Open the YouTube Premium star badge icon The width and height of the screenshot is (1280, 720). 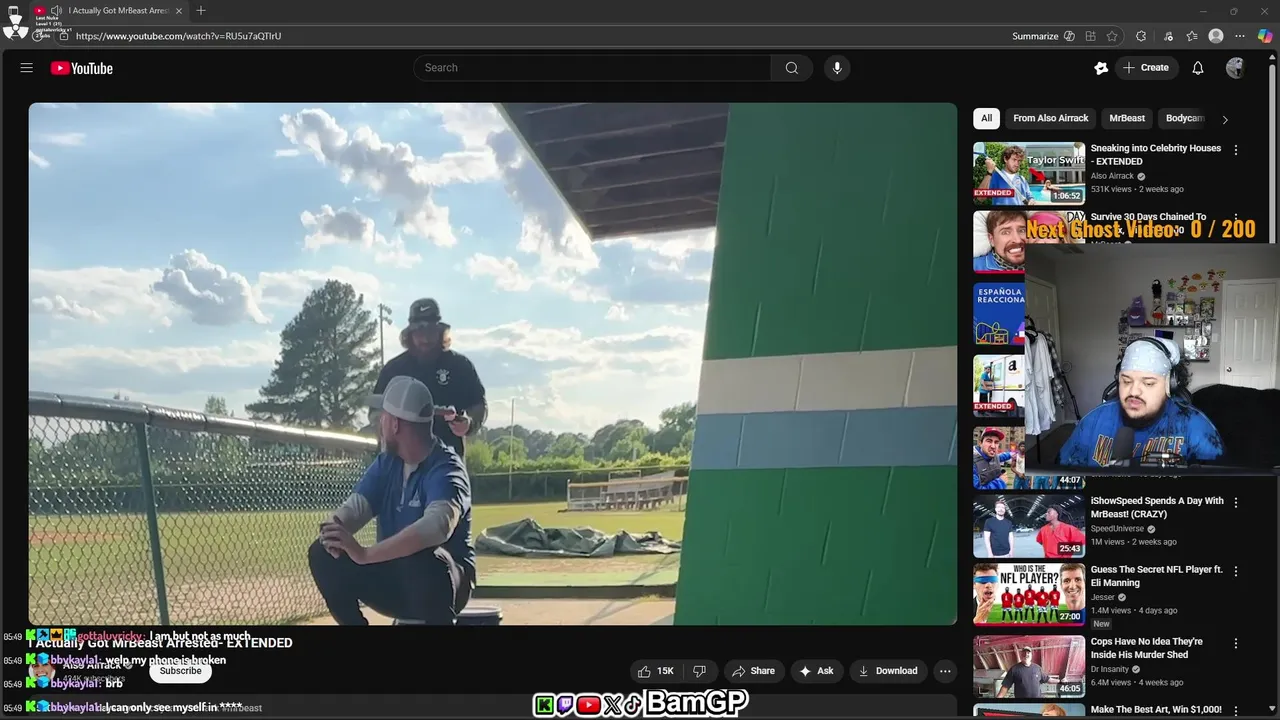pos(1101,68)
